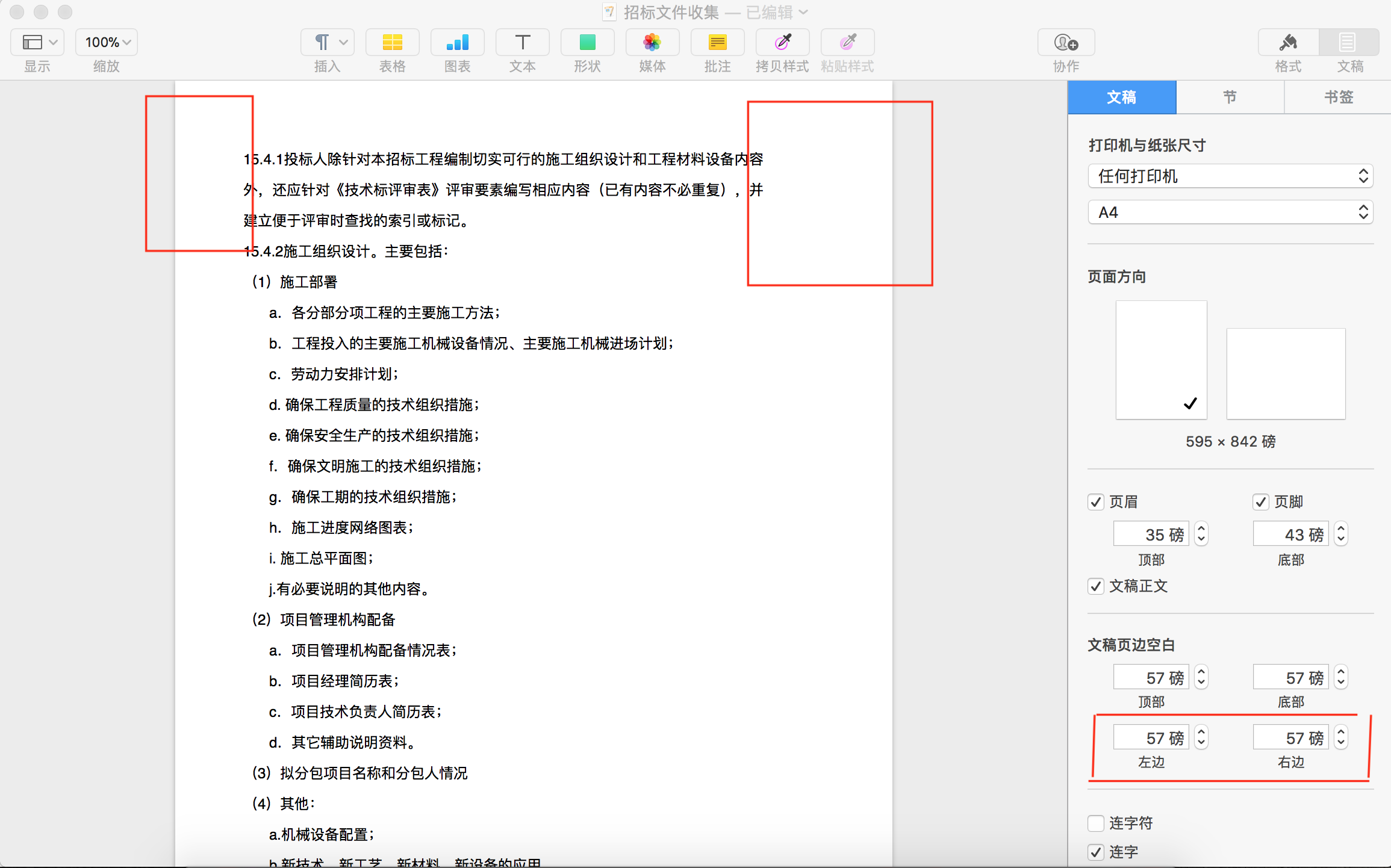Open the Collaborate (协作) icon

(1066, 43)
